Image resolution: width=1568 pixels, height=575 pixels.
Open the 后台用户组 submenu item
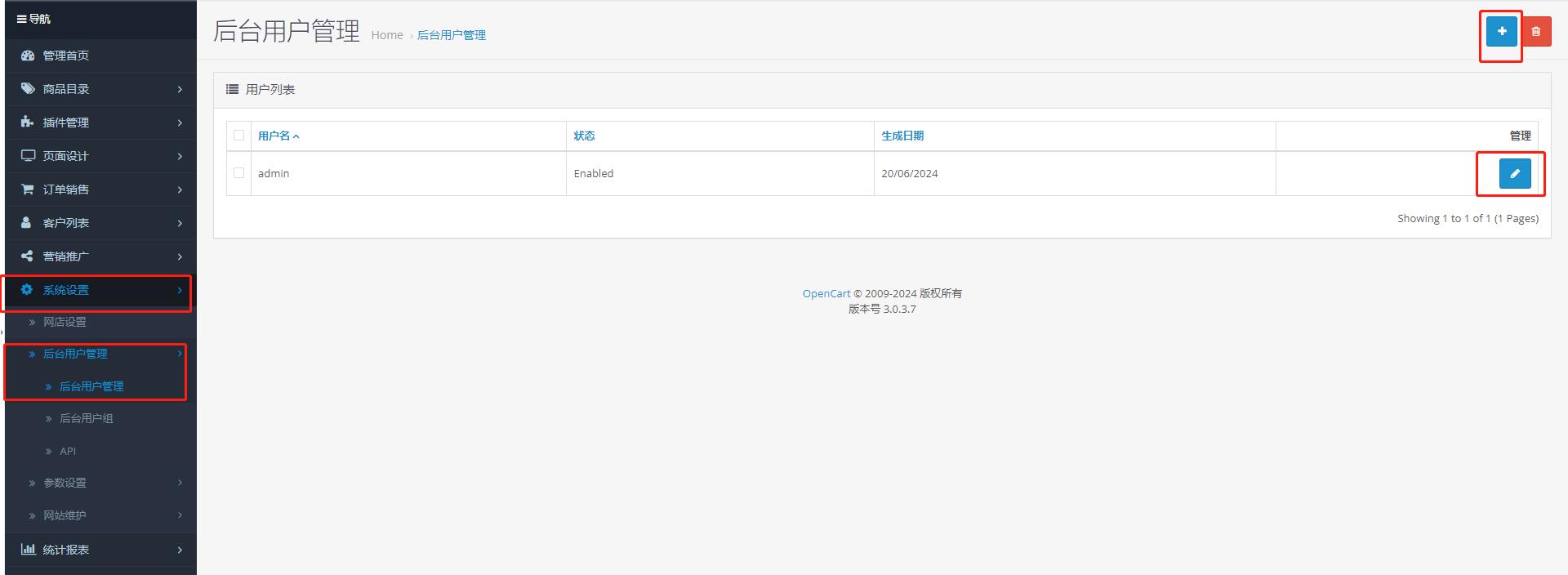(86, 419)
